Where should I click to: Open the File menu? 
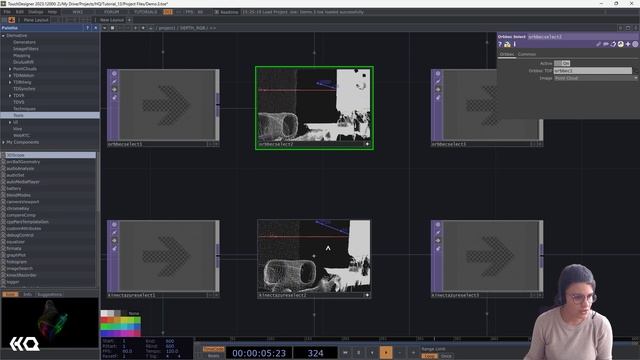point(7,12)
